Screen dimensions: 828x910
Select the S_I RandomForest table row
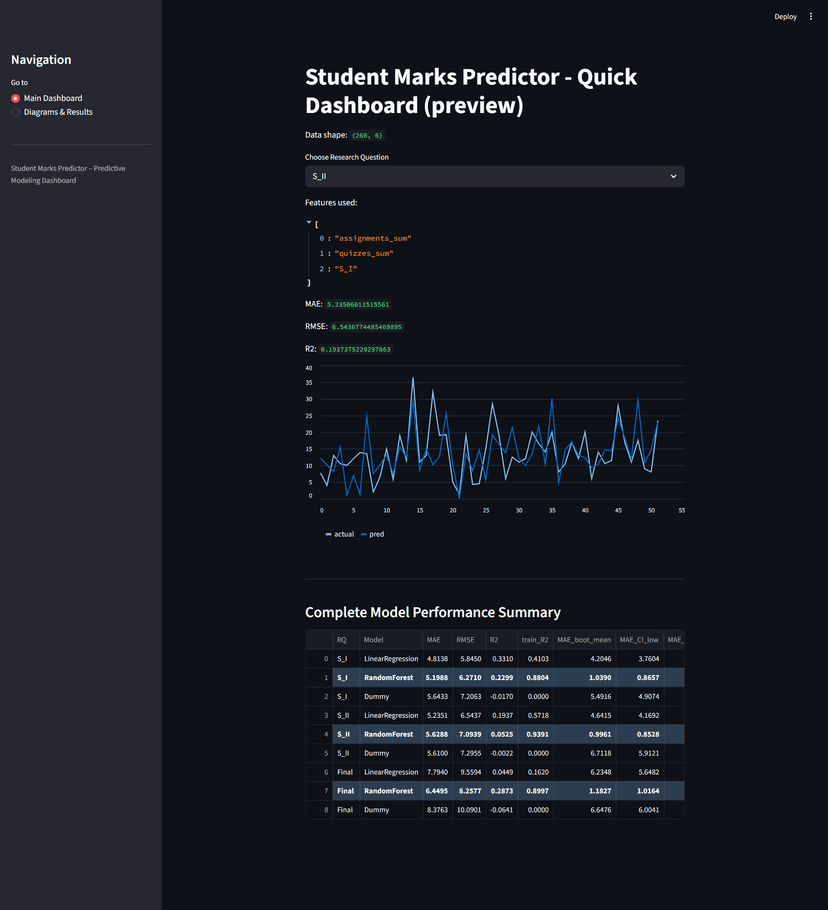(494, 677)
